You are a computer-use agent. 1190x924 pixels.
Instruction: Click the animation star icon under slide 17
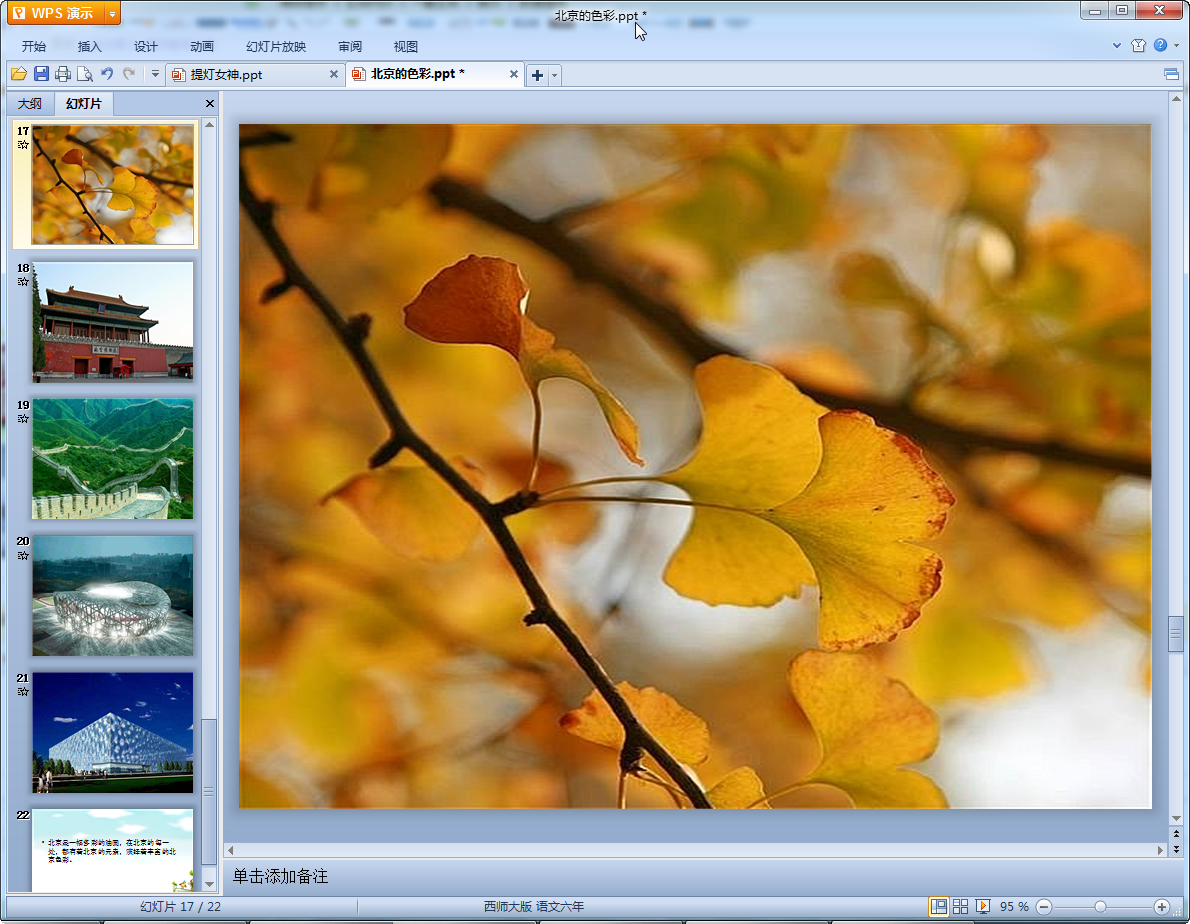23,145
